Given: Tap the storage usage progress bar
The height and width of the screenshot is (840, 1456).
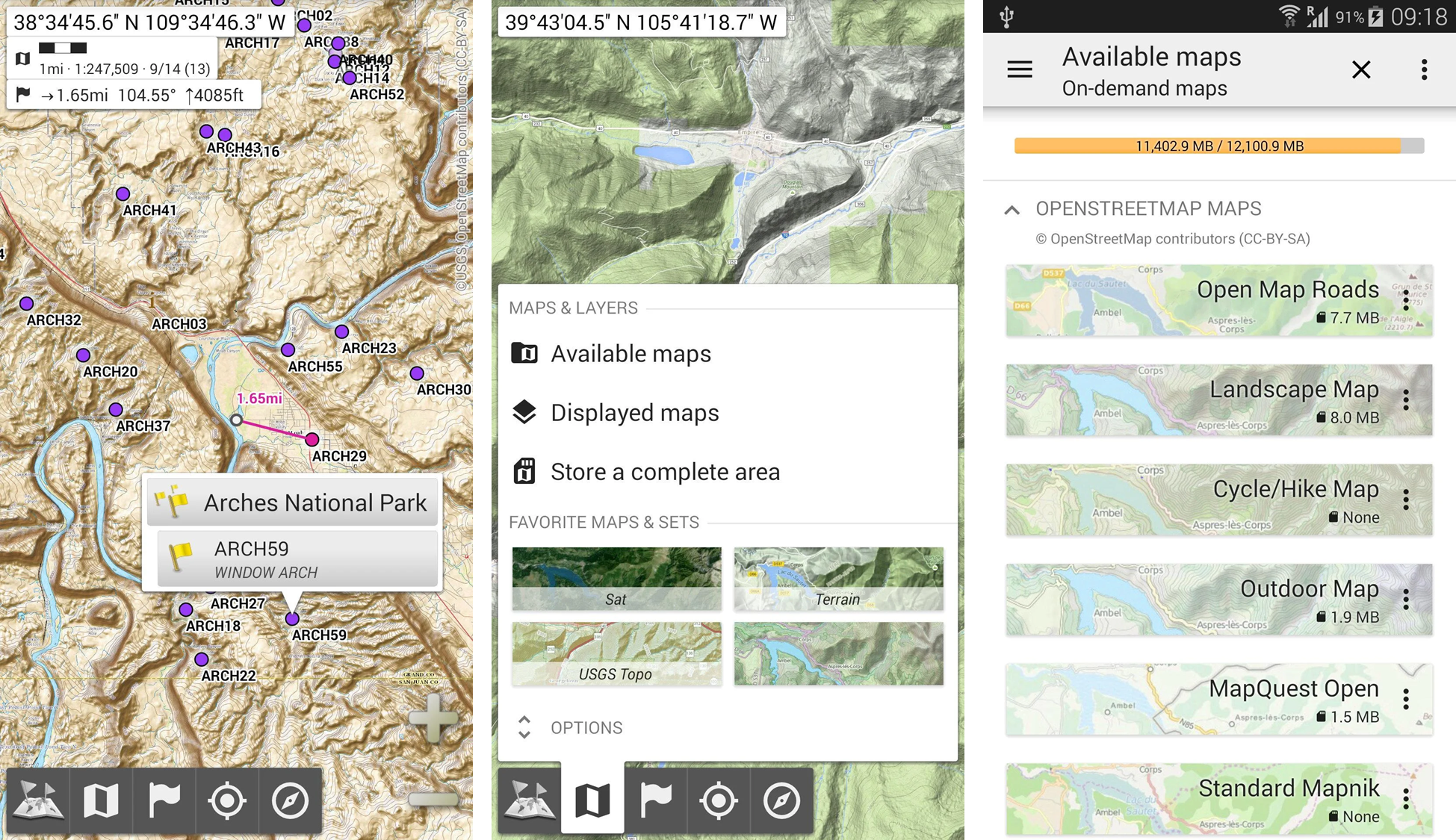Looking at the screenshot, I should point(1219,146).
